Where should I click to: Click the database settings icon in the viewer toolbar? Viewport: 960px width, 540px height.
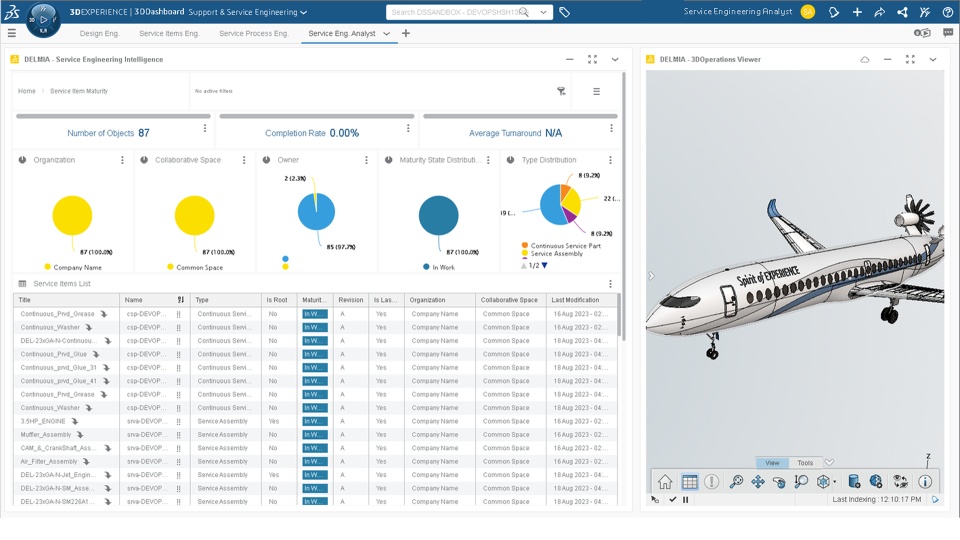click(854, 482)
